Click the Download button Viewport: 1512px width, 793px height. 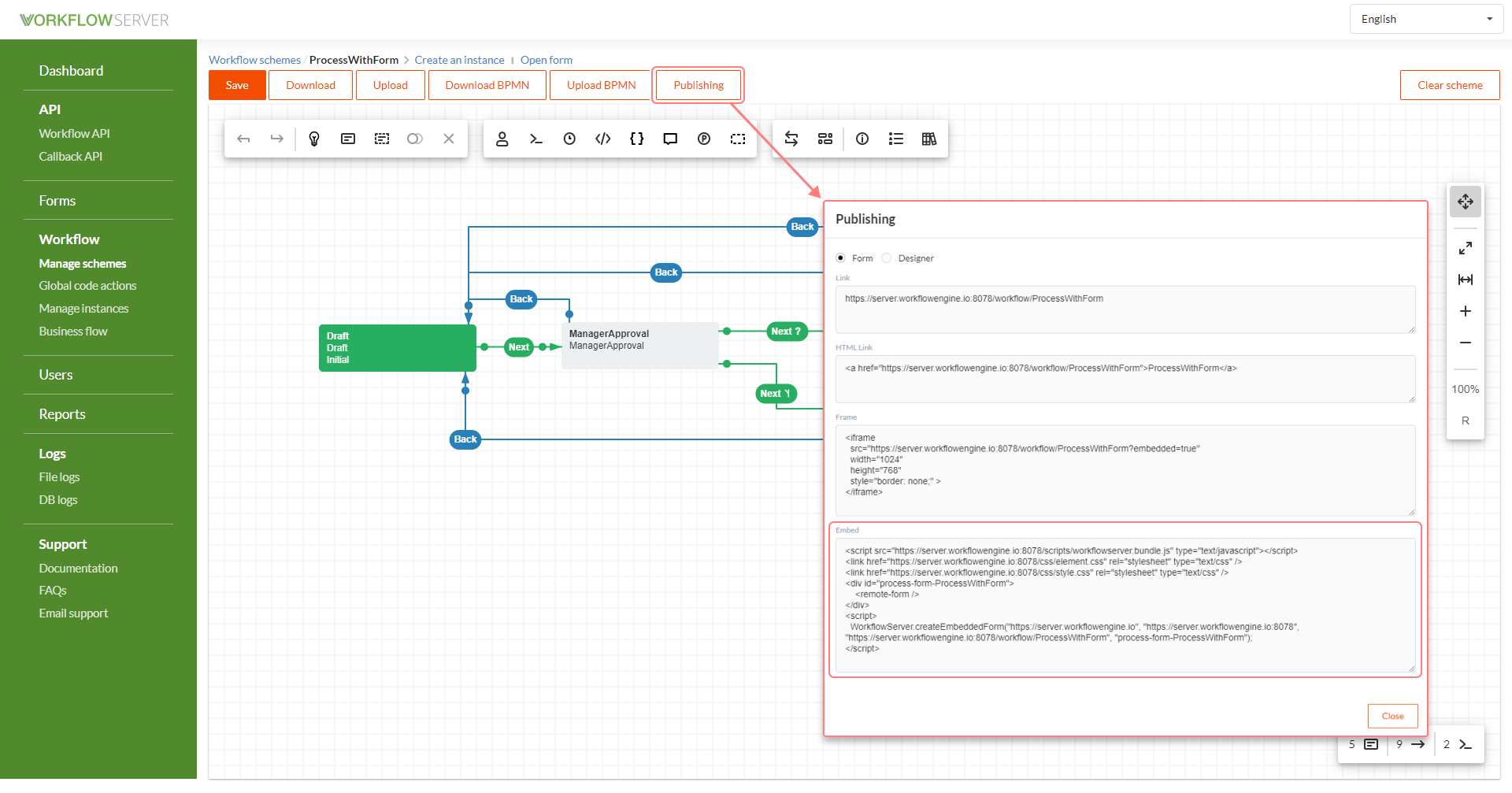pyautogui.click(x=310, y=85)
